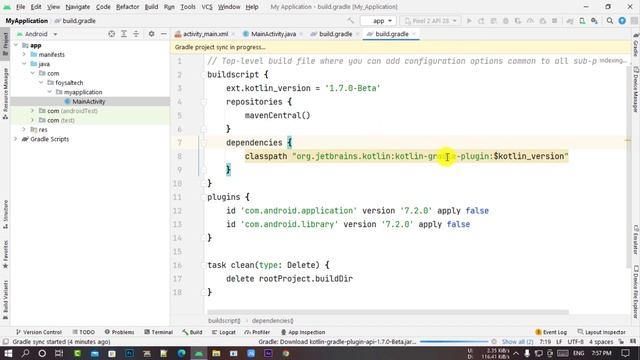The image size is (640, 360).
Task: Click the fold toggle on buildscript line 2
Action: click(x=203, y=75)
